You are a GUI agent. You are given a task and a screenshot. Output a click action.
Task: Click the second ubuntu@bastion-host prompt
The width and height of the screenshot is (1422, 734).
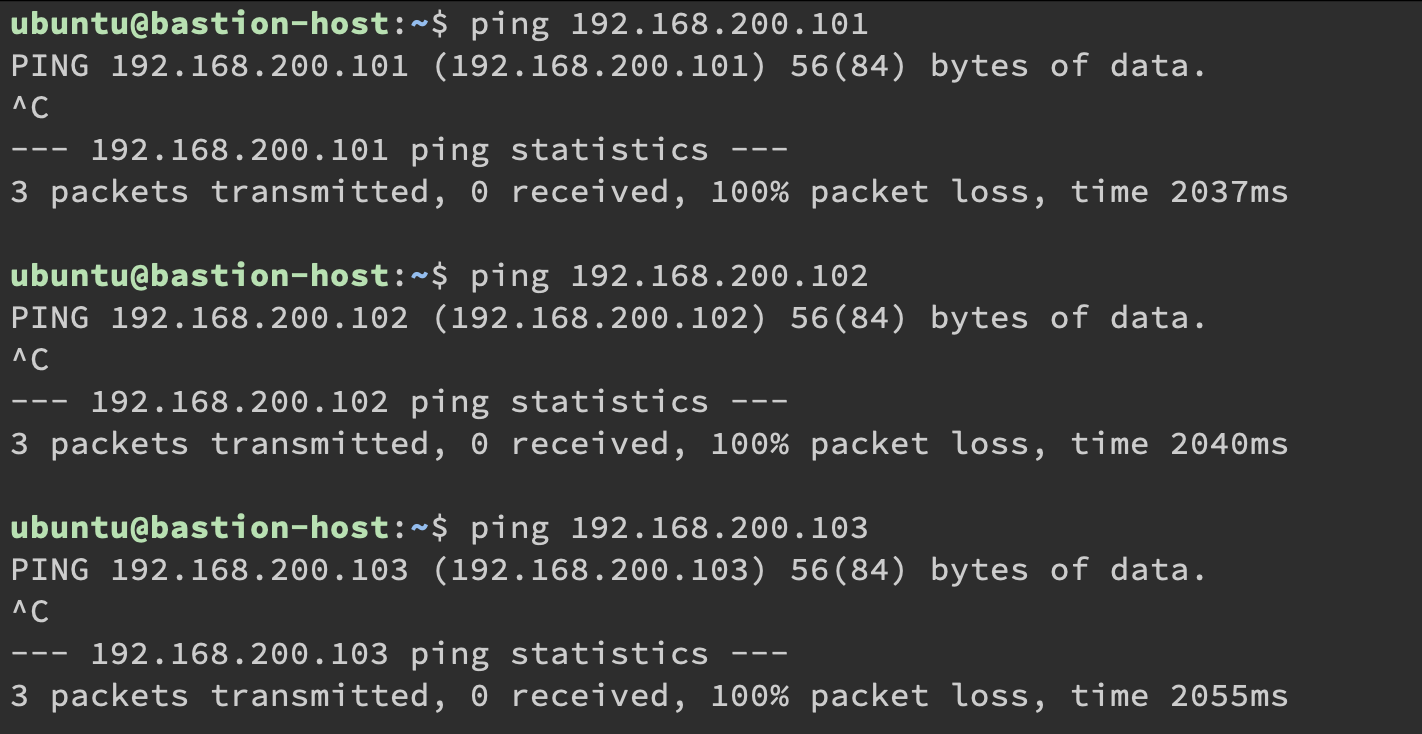click(200, 275)
